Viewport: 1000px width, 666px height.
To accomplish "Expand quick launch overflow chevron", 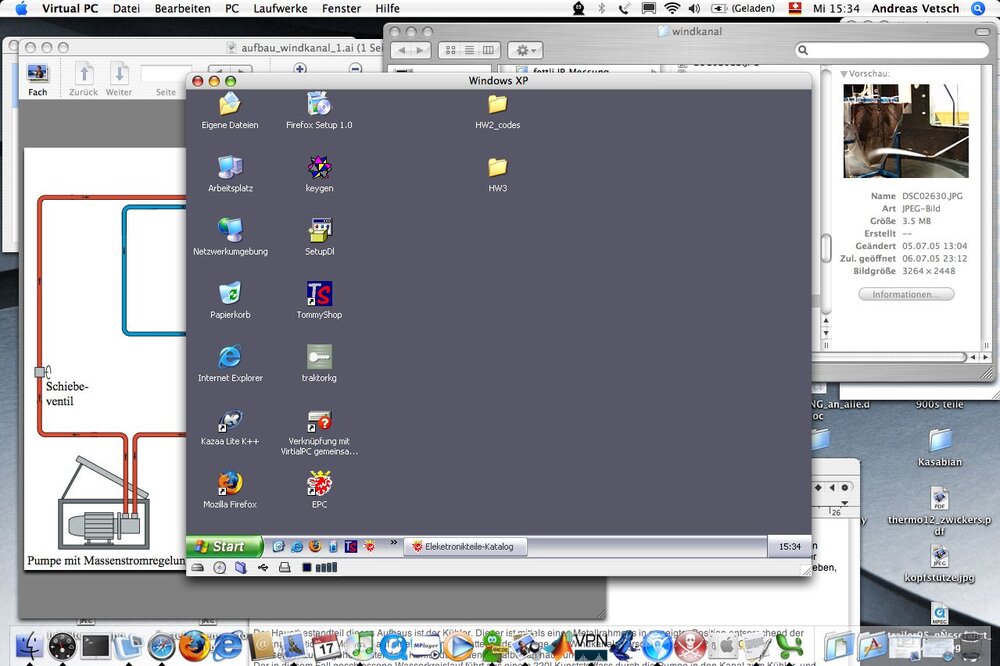I will [393, 543].
